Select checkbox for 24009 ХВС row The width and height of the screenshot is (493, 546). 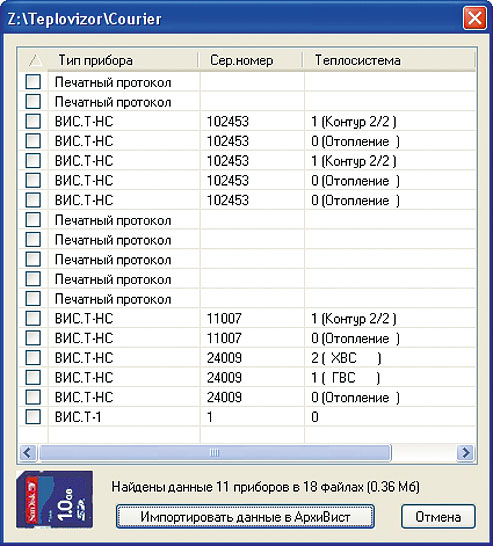click(33, 358)
